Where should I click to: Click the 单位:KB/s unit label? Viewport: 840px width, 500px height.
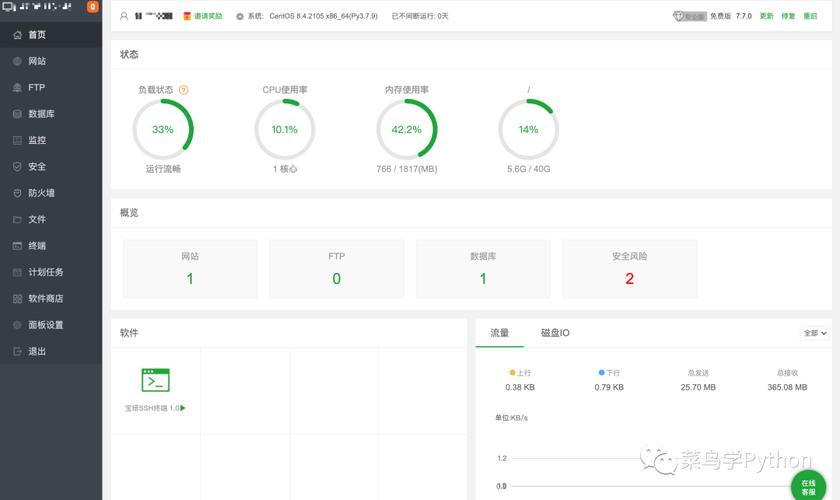click(511, 417)
